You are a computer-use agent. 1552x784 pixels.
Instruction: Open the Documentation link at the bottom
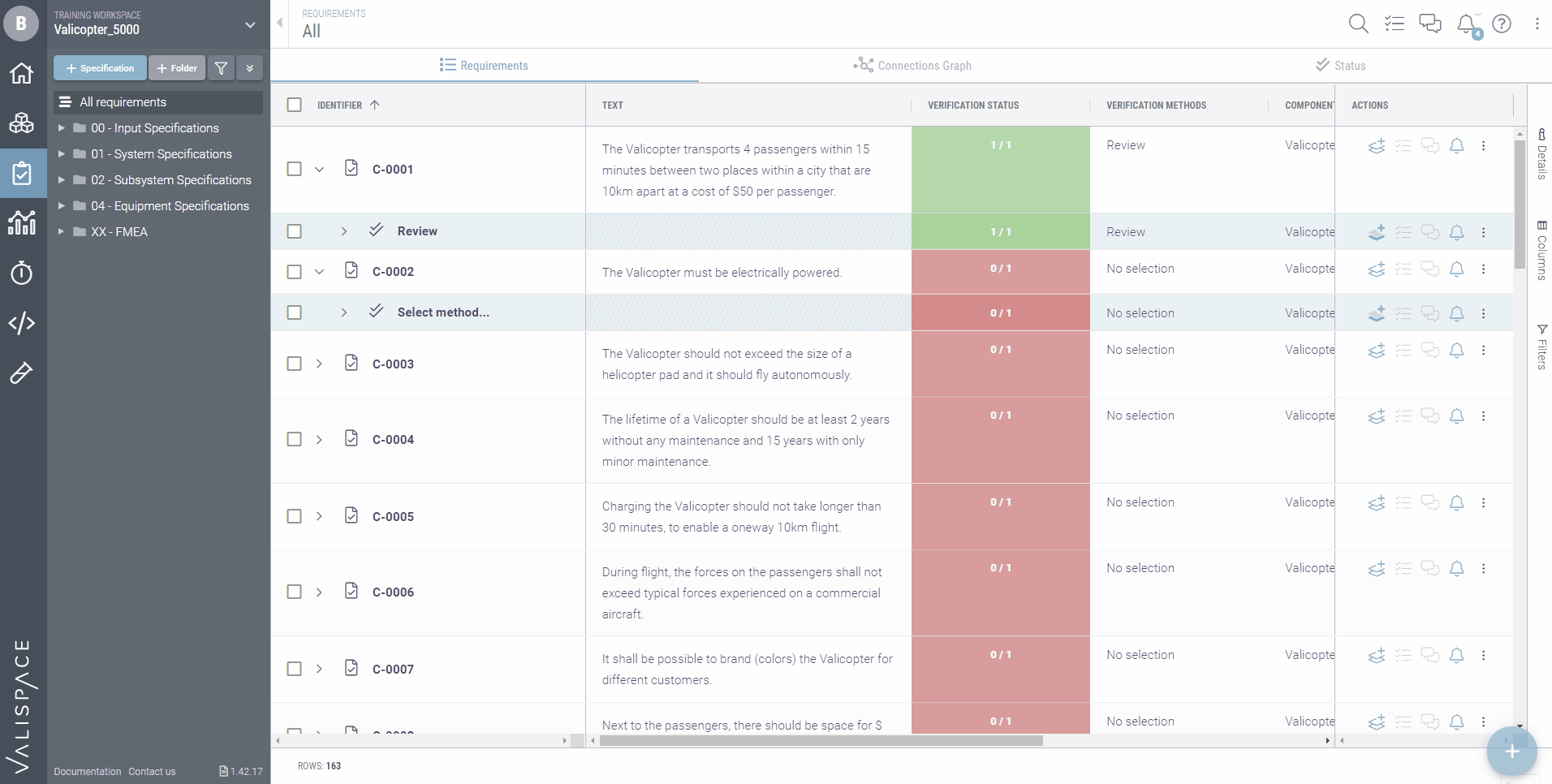[x=86, y=771]
